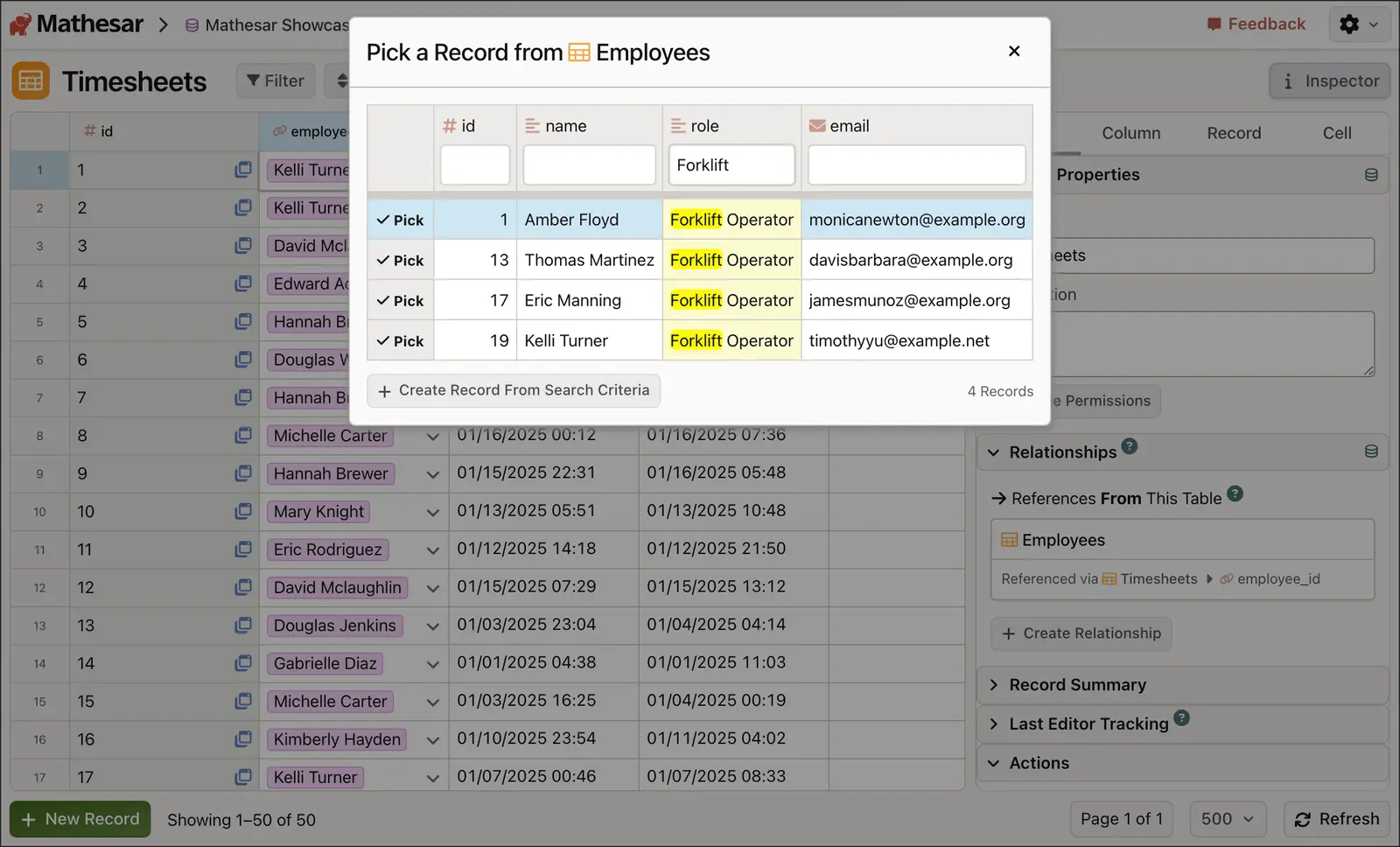This screenshot has height=847, width=1400.
Task: Open the Eric Rodriguez employee dropdown
Action: 432,550
